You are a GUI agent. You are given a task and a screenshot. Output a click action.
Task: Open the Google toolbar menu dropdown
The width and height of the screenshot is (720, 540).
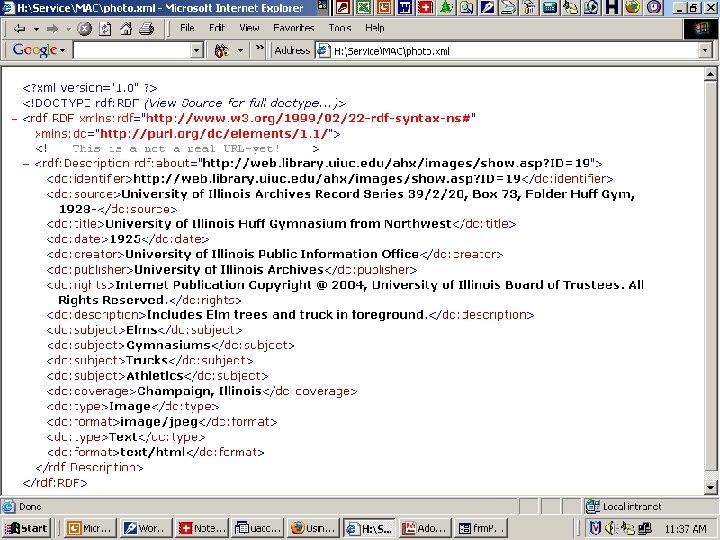(x=62, y=50)
